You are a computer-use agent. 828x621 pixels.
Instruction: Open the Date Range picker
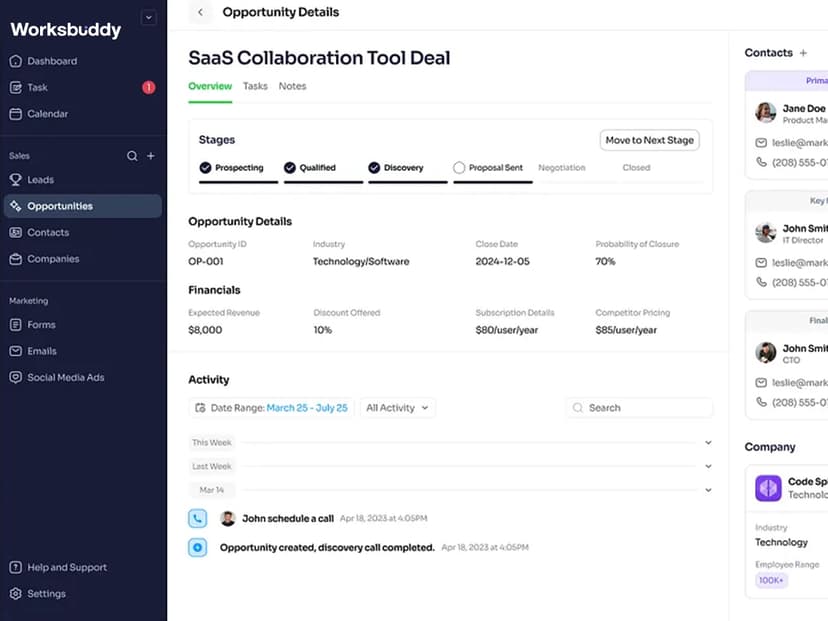tap(271, 408)
